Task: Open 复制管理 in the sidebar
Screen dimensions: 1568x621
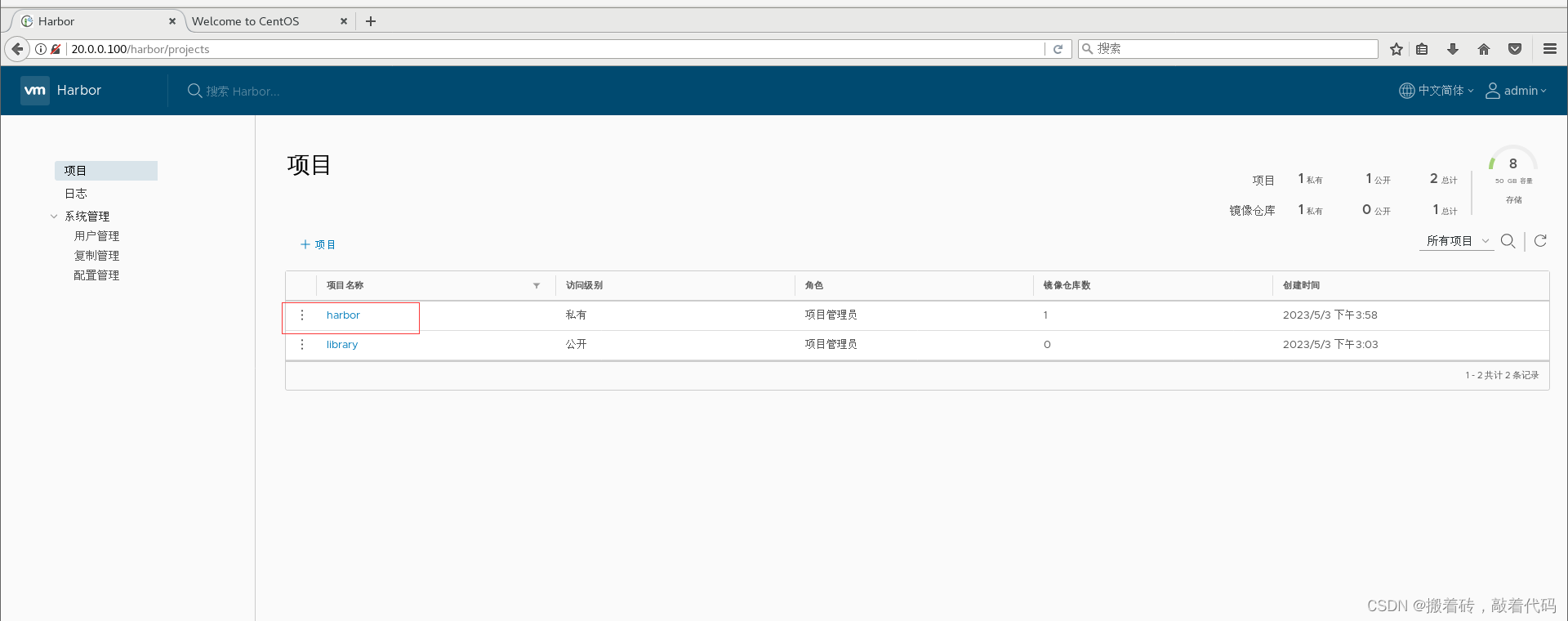Action: 96,256
